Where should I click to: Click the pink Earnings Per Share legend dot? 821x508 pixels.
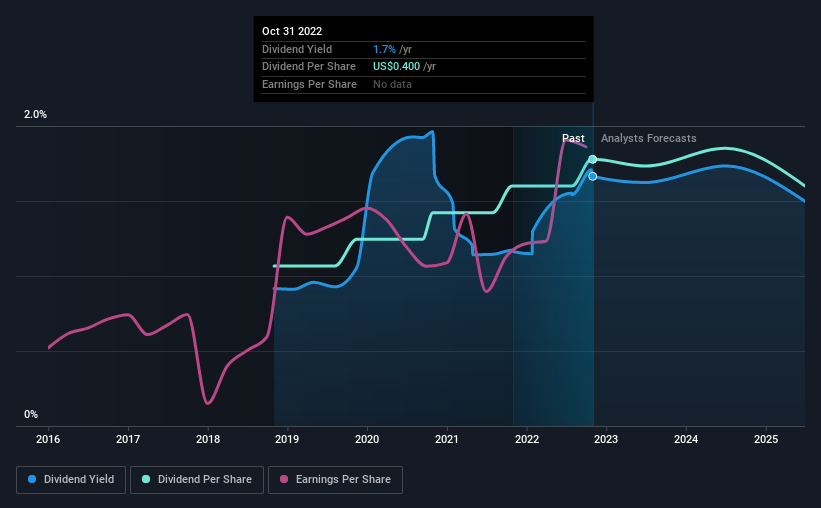click(284, 479)
